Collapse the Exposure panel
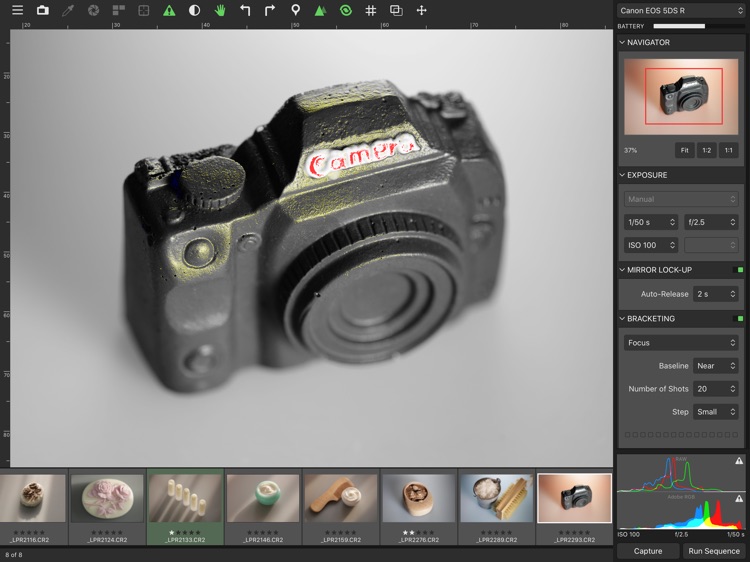Screen dimensions: 750x562 click(x=622, y=175)
